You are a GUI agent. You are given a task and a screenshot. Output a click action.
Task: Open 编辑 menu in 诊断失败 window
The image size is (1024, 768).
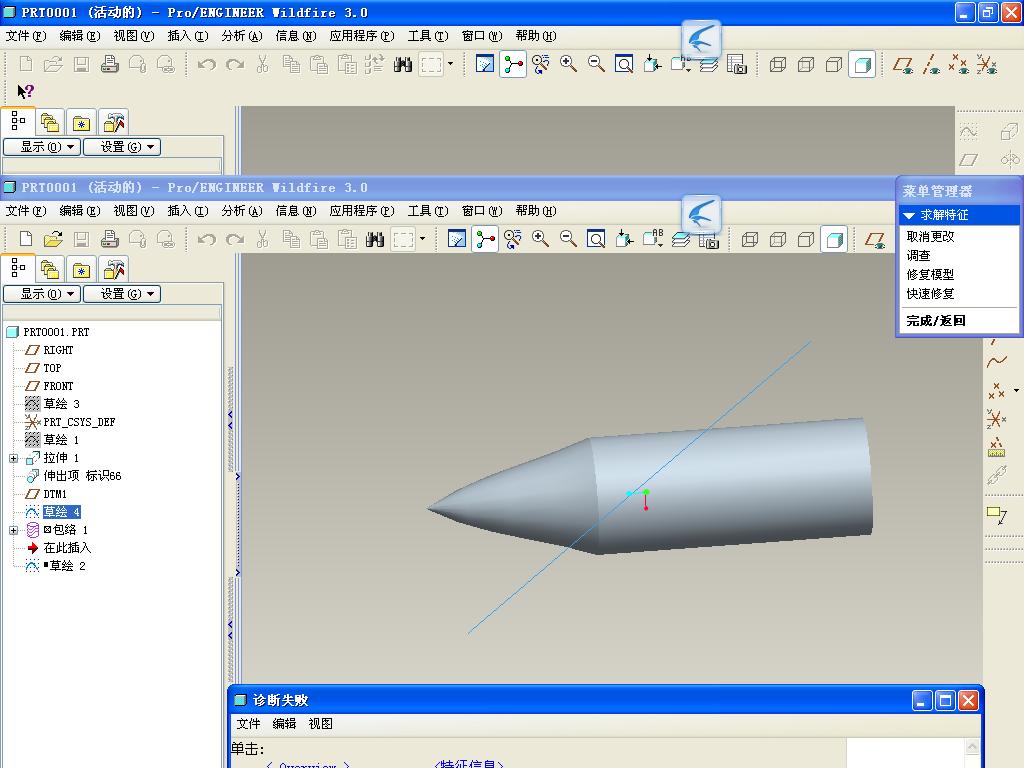[x=284, y=724]
